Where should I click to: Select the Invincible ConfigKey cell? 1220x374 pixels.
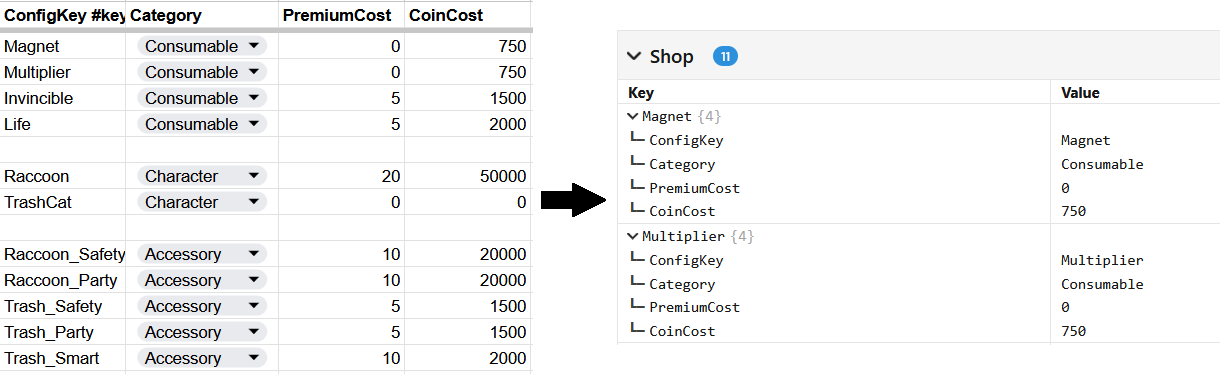coord(63,98)
